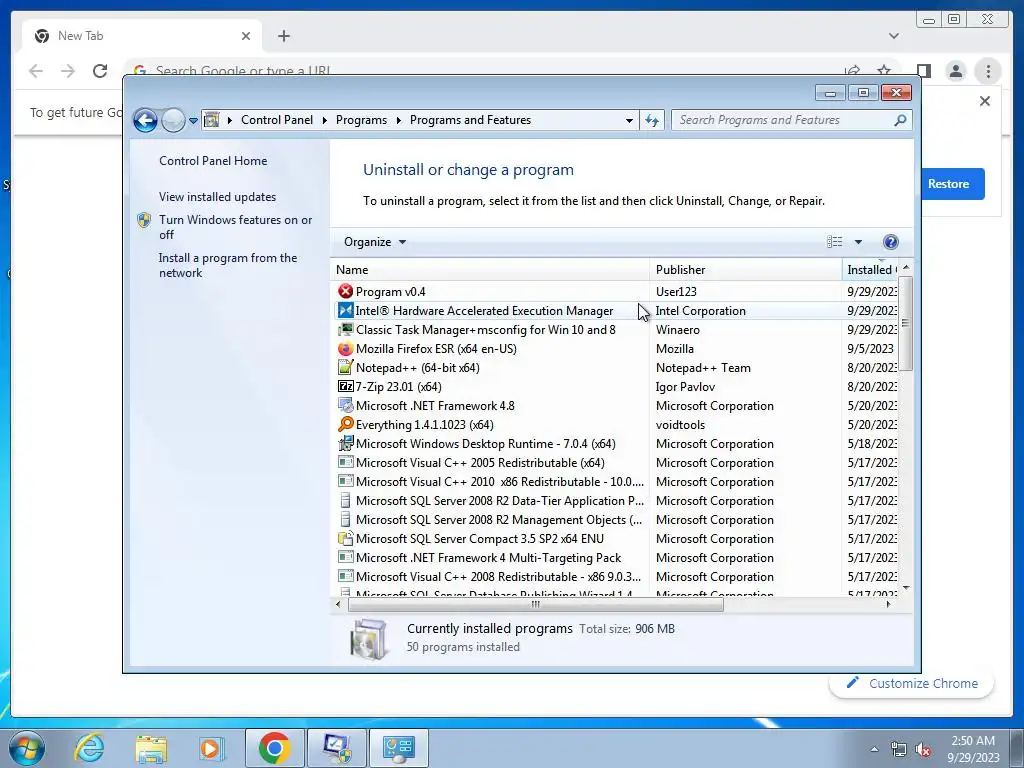Image resolution: width=1024 pixels, height=768 pixels.
Task: Open Chrome on the taskbar
Action: tap(274, 748)
